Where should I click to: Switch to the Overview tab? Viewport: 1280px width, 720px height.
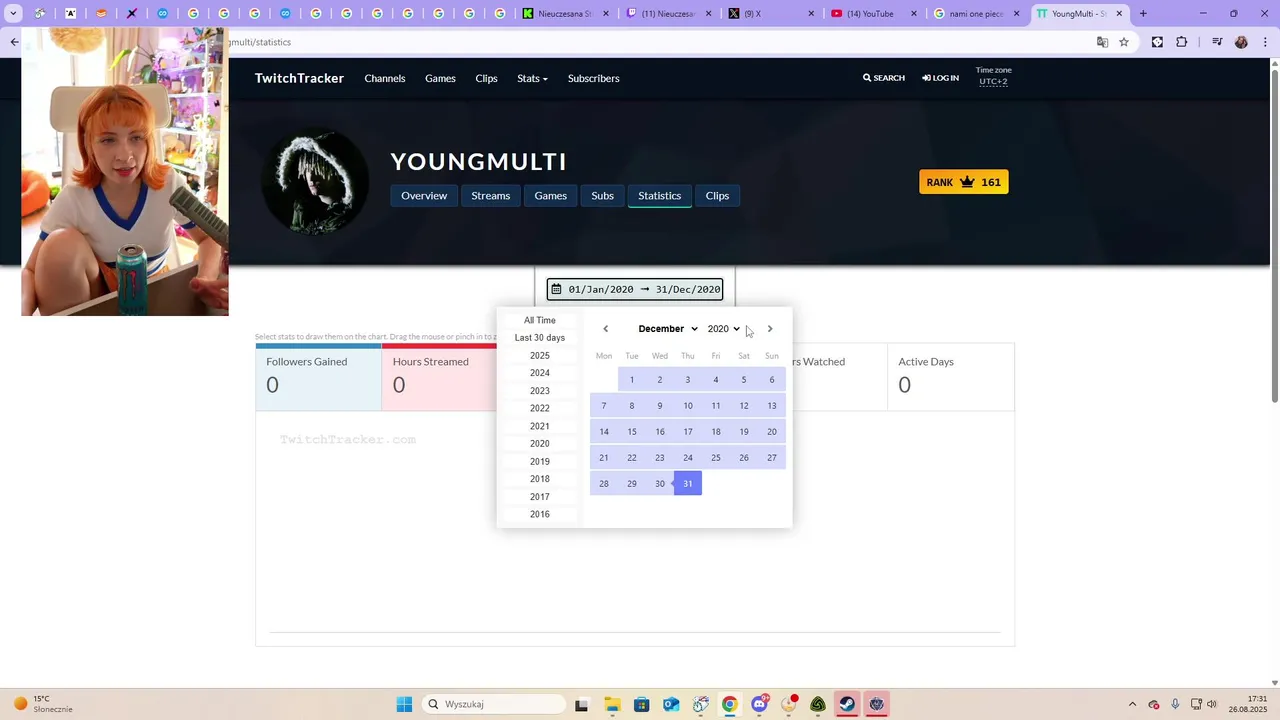(424, 195)
